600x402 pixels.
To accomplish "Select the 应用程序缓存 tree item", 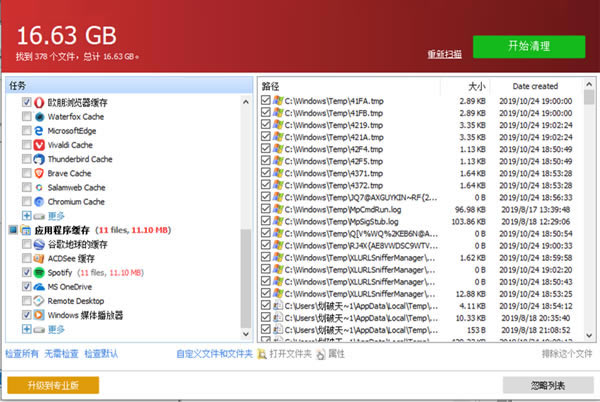I will [x=62, y=230].
